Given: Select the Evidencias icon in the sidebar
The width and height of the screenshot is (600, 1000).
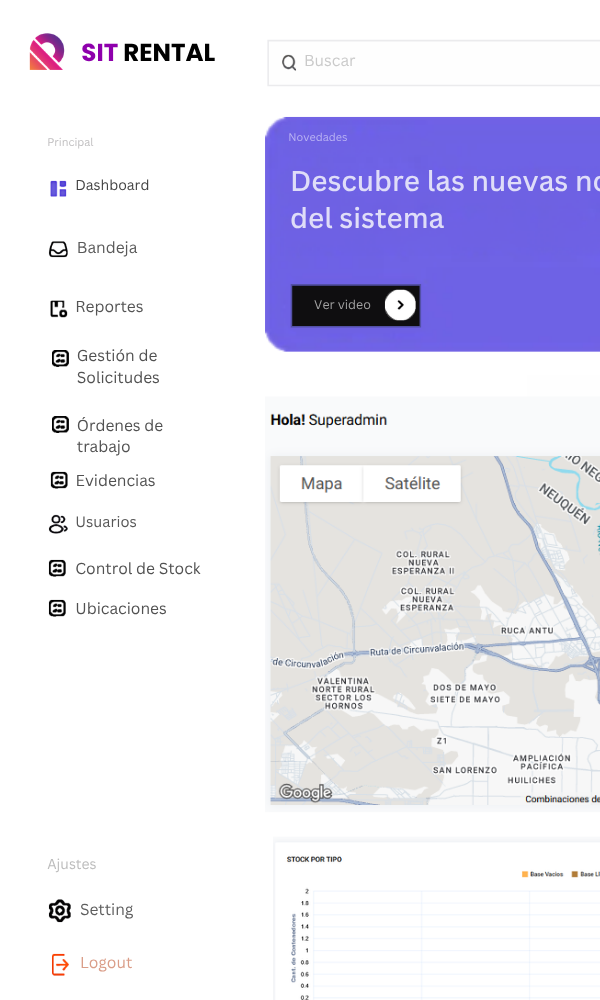Looking at the screenshot, I should point(58,481).
